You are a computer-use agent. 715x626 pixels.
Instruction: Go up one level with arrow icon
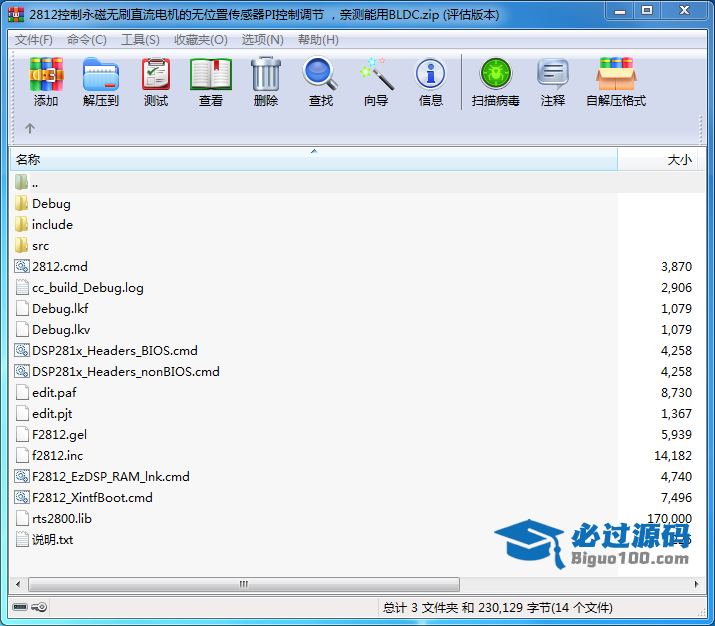click(x=30, y=129)
